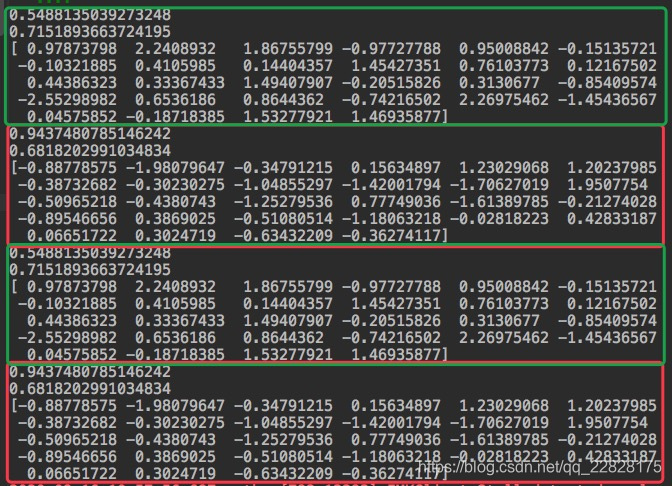Select value 2.26975462 in the first printed array
The width and height of the screenshot is (672, 486).
coord(504,99)
